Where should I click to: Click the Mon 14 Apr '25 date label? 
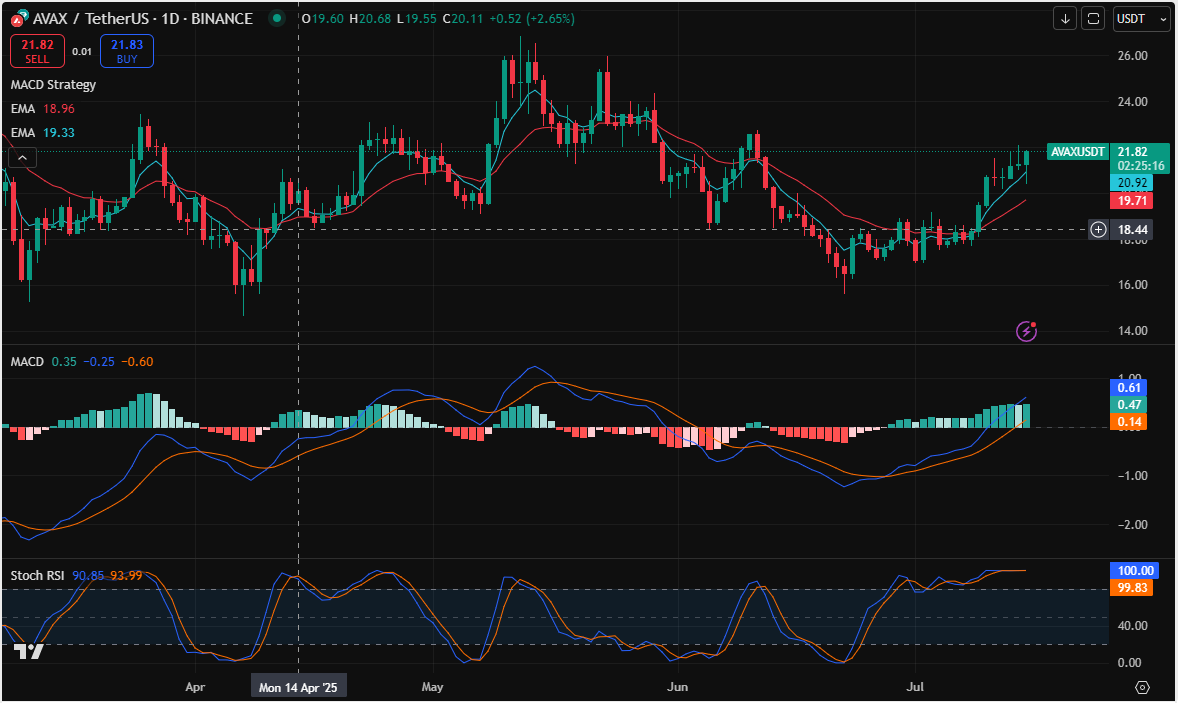click(x=298, y=687)
